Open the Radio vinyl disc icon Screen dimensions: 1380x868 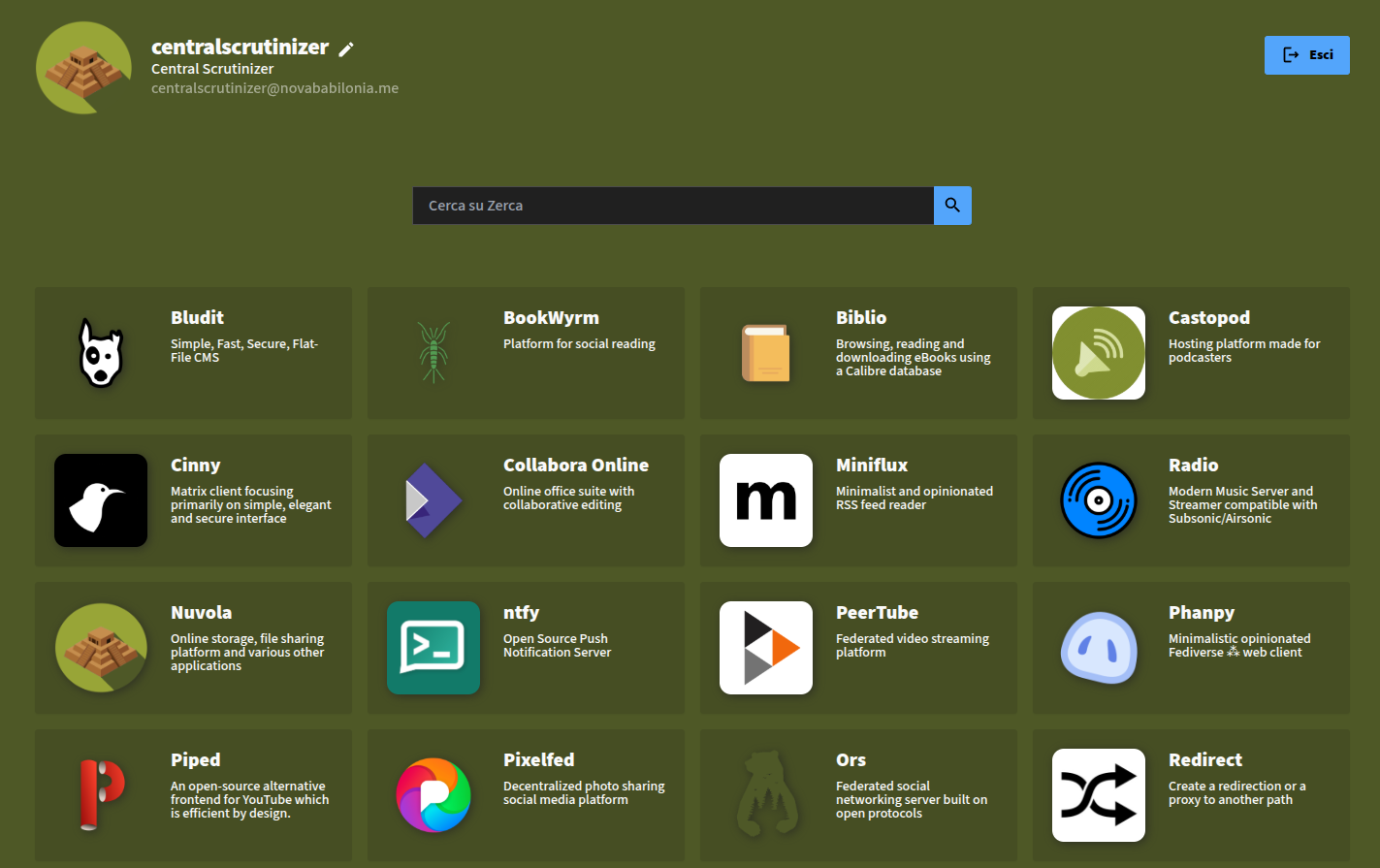1099,500
